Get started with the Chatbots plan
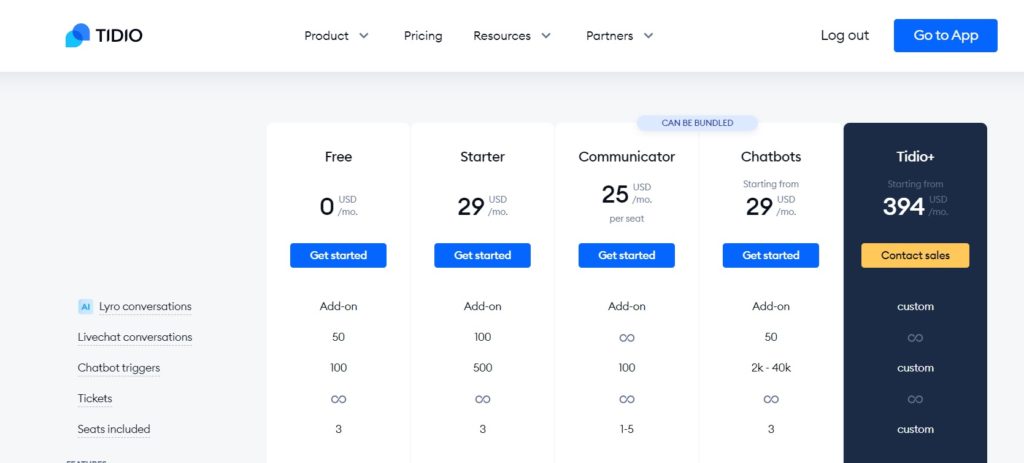Screen dimensions: 1024x463 pos(771,255)
